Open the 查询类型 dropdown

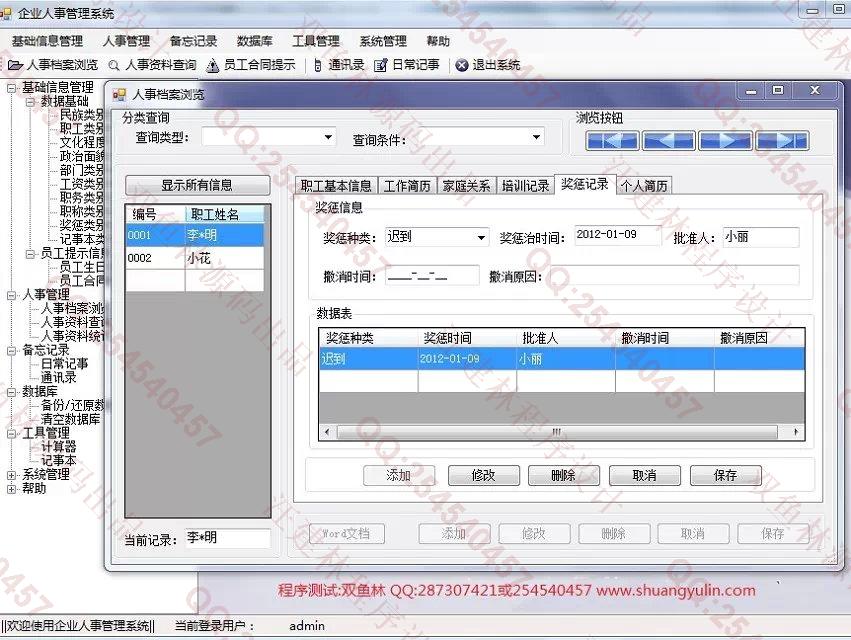(328, 137)
